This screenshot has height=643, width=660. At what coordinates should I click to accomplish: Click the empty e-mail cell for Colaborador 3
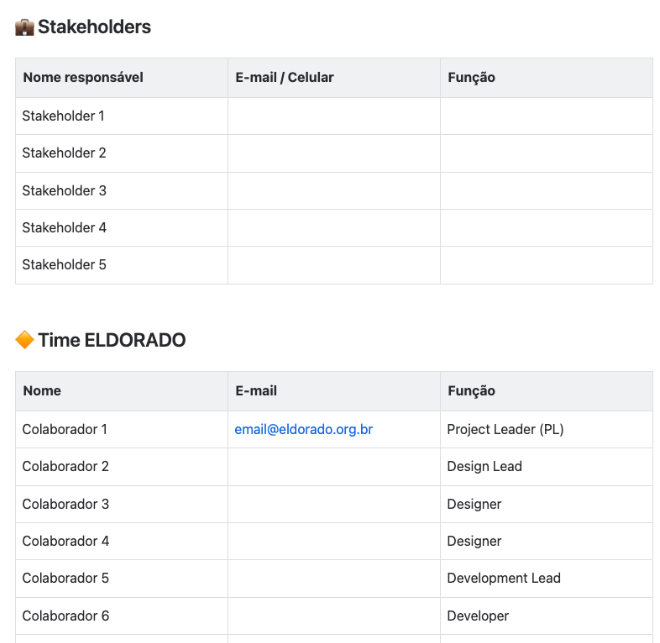coord(334,504)
